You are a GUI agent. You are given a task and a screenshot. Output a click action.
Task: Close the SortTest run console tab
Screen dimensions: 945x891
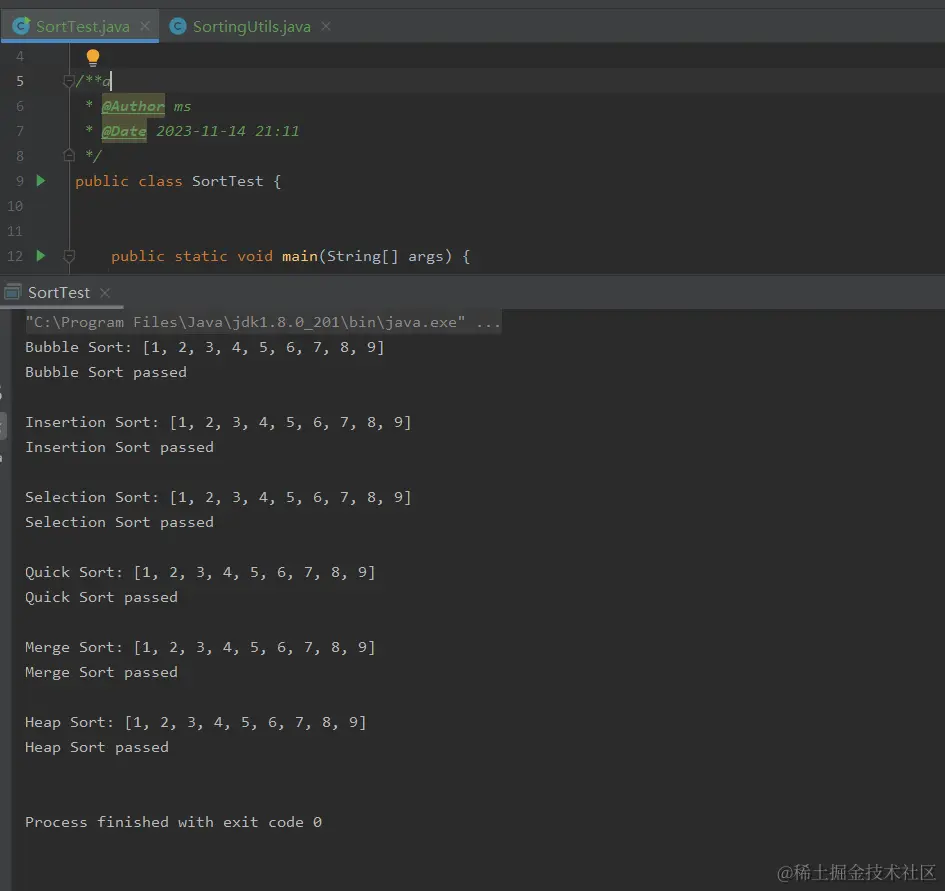point(105,292)
